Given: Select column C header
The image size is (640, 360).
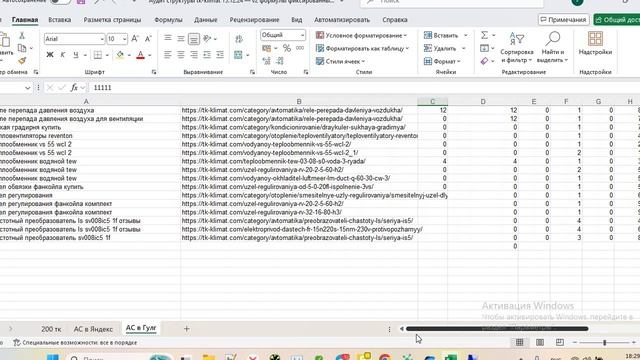Looking at the screenshot, I should coord(433,101).
